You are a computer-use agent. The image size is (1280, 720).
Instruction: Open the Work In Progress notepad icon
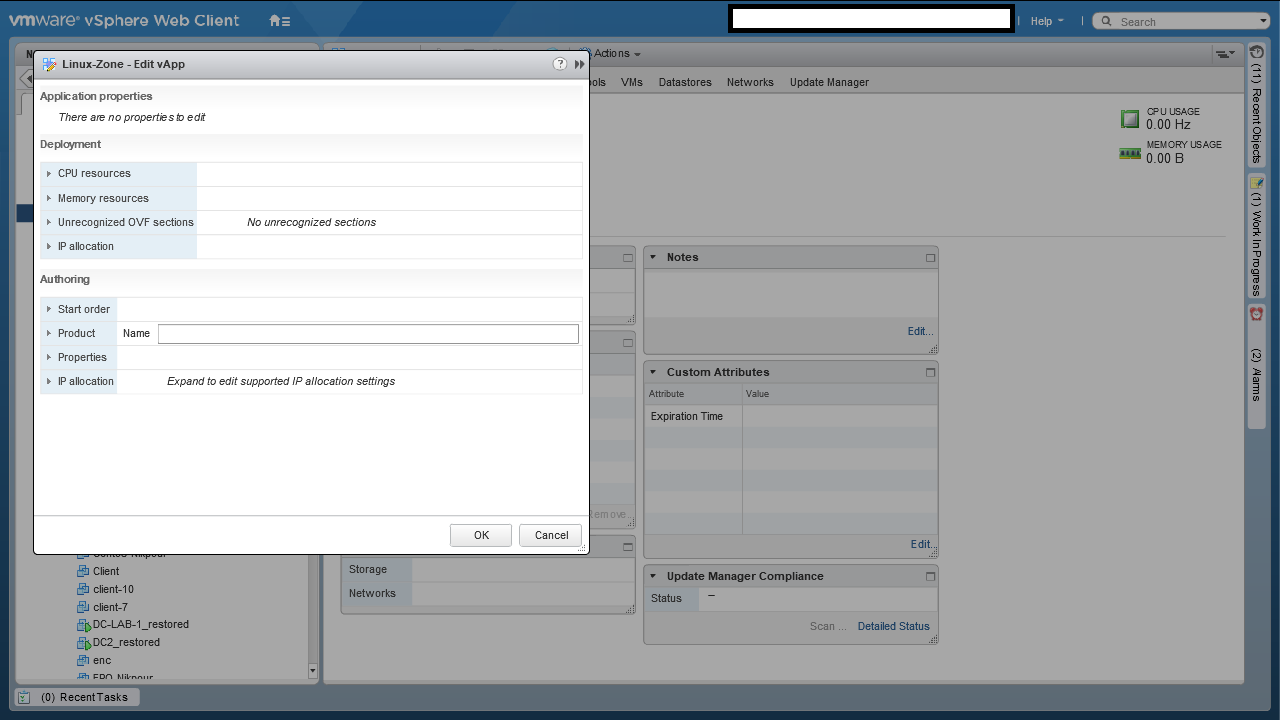[x=1257, y=183]
